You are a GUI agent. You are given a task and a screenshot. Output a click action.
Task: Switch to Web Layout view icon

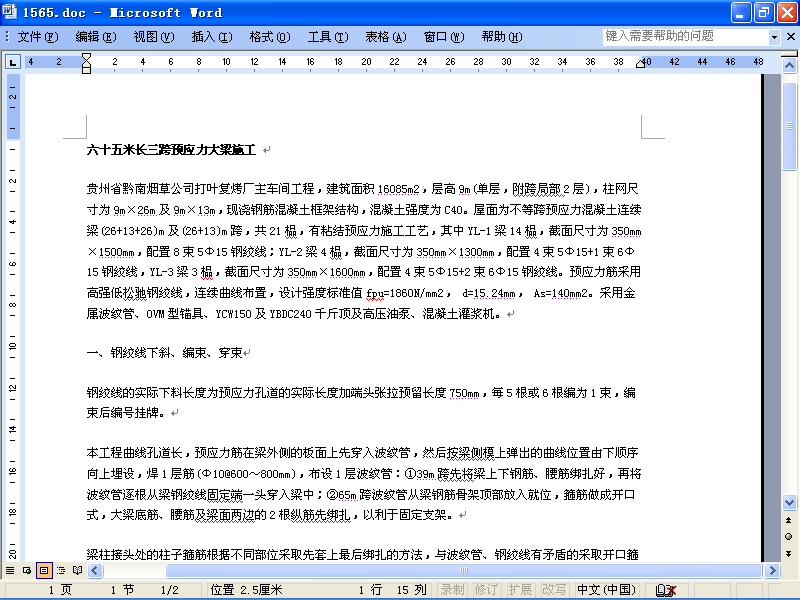(27, 570)
